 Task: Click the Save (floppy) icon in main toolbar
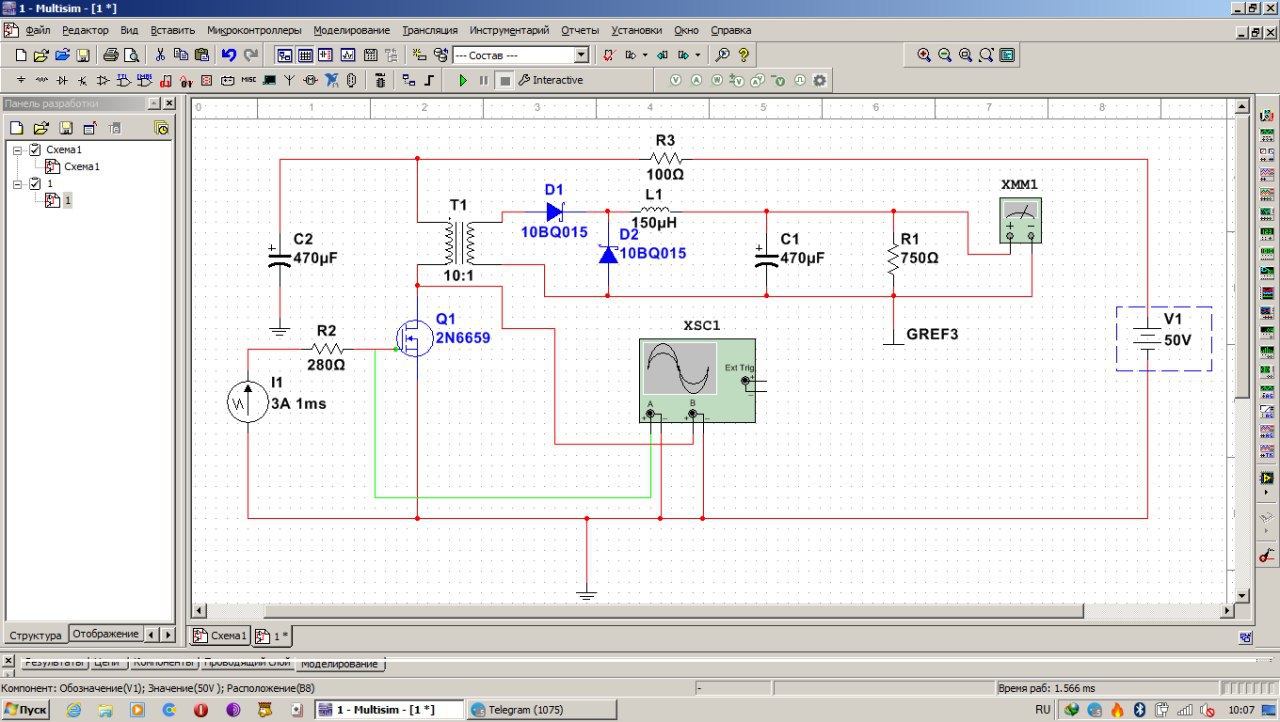pyautogui.click(x=82, y=55)
